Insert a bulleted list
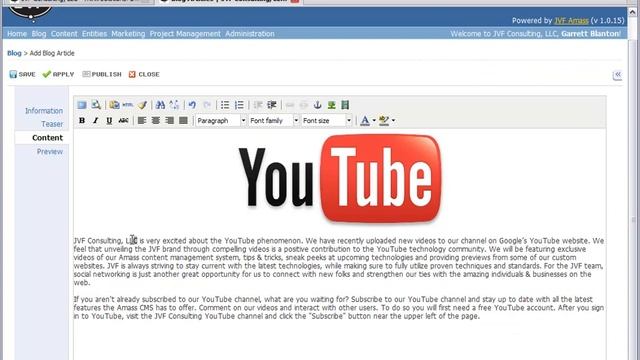Image resolution: width=640 pixels, height=360 pixels. pos(225,105)
